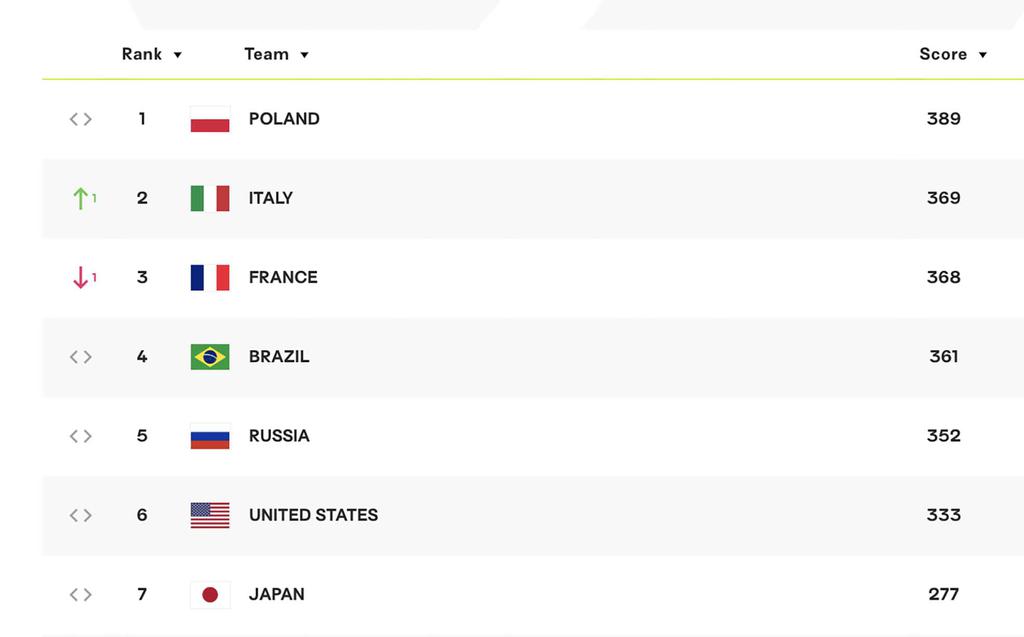
Task: Click Poland's unchanged rank indicator icon
Action: 81,119
